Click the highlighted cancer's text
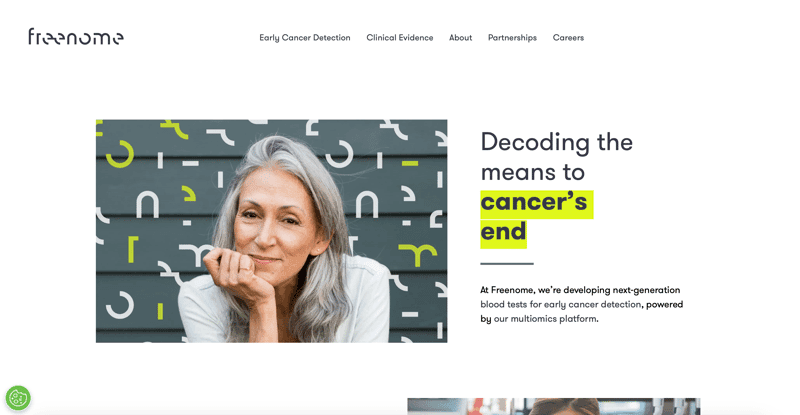Image resolution: width=800 pixels, height=415 pixels. 537,204
